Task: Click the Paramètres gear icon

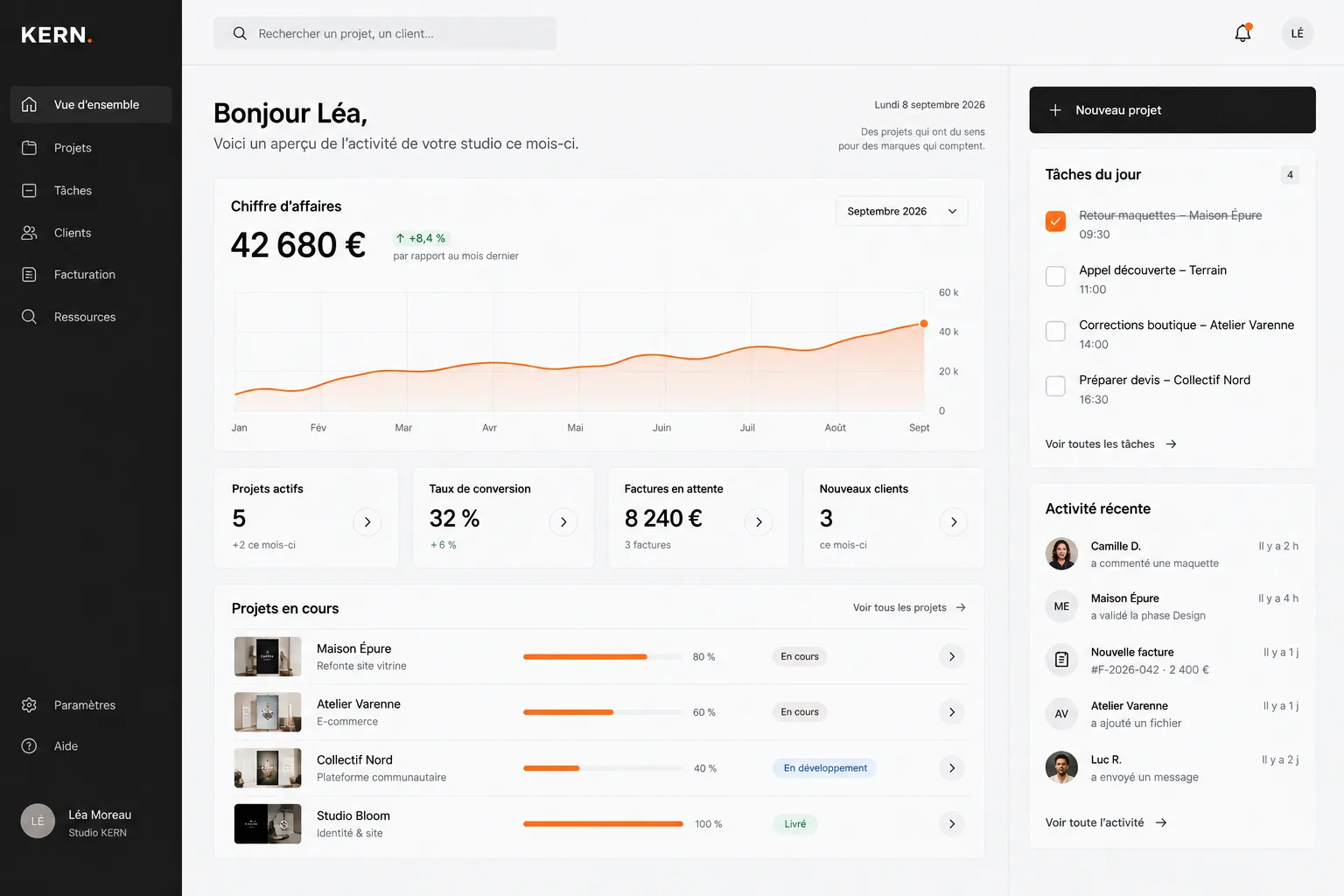Action: point(29,705)
